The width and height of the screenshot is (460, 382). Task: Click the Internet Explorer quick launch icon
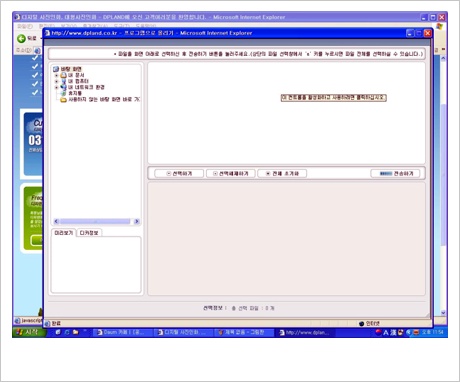67,332
